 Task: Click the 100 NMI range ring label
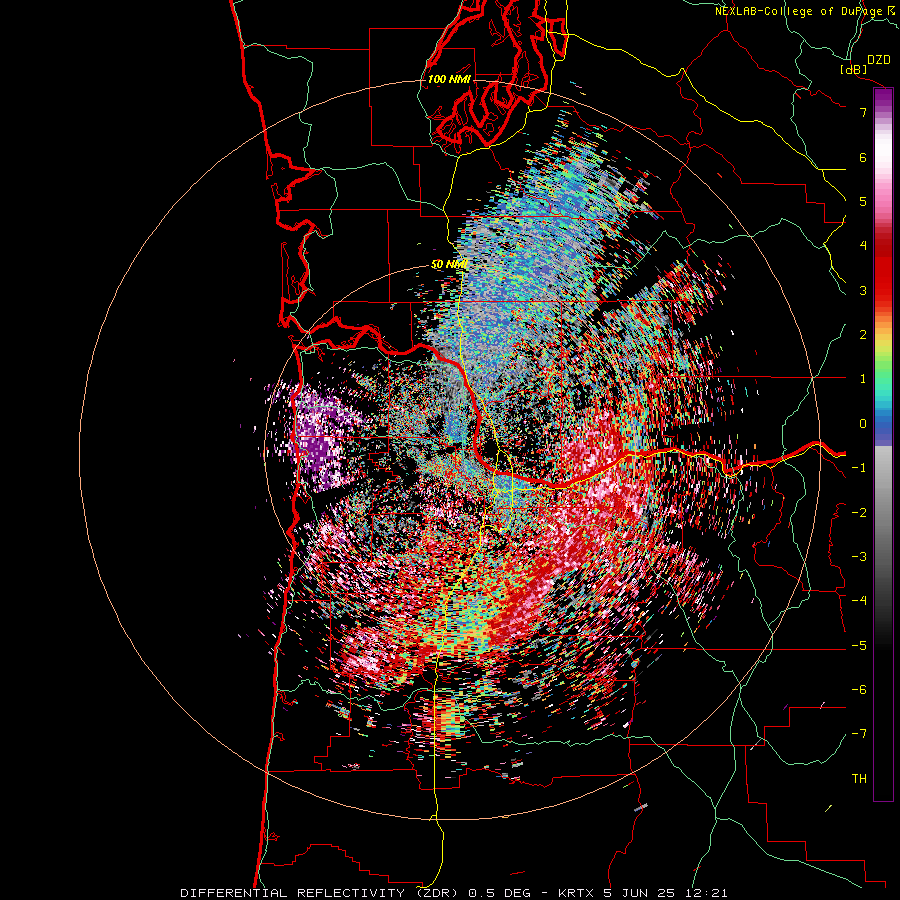(x=449, y=79)
